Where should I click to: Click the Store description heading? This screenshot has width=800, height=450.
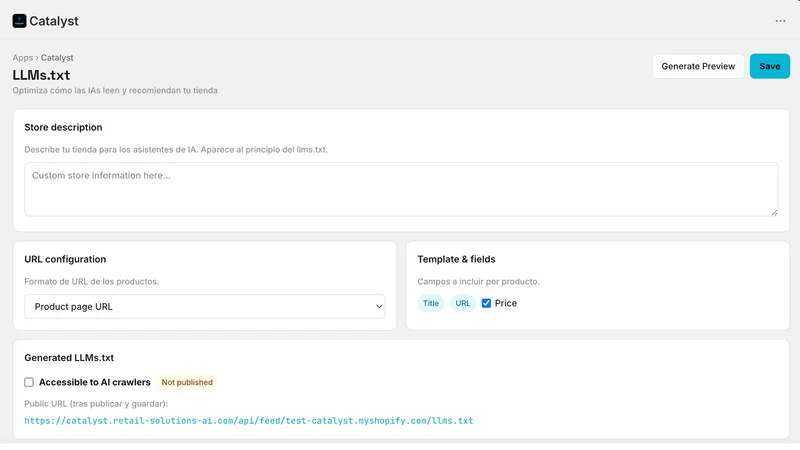[63, 127]
